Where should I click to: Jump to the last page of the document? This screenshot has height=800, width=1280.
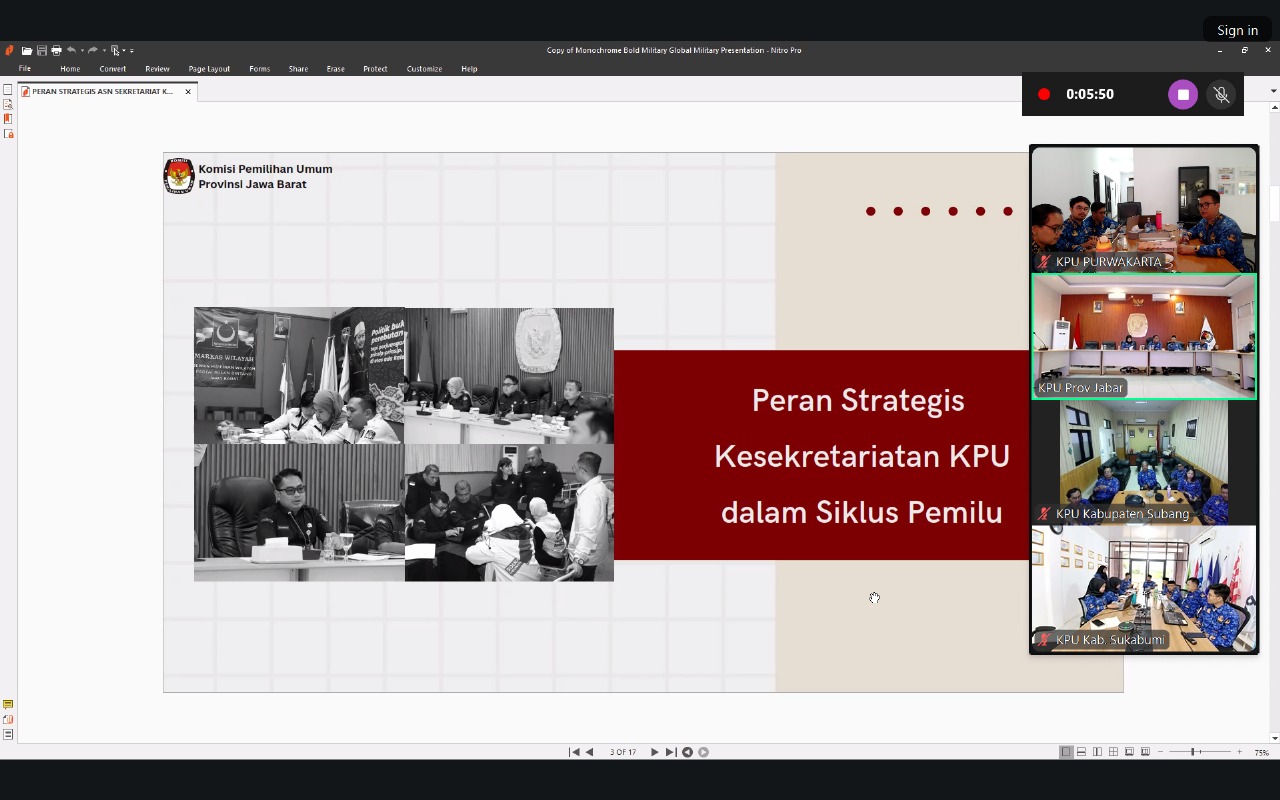pyautogui.click(x=671, y=752)
